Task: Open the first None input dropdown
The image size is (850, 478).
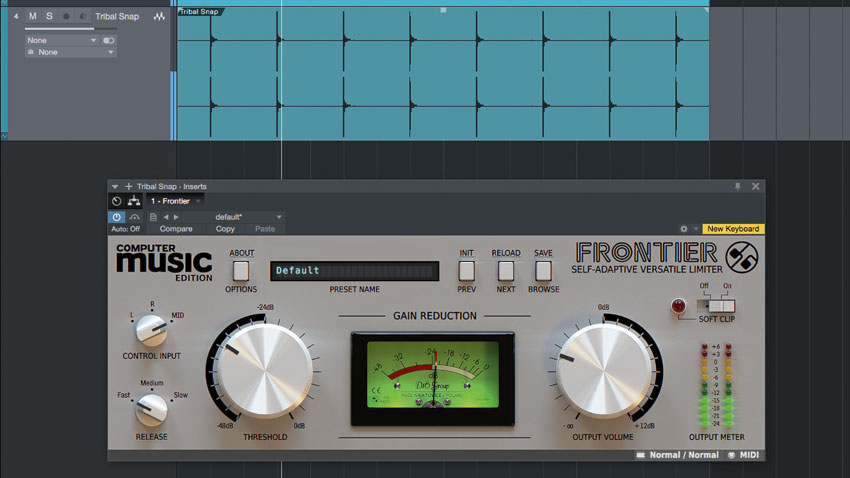Action: click(x=61, y=40)
